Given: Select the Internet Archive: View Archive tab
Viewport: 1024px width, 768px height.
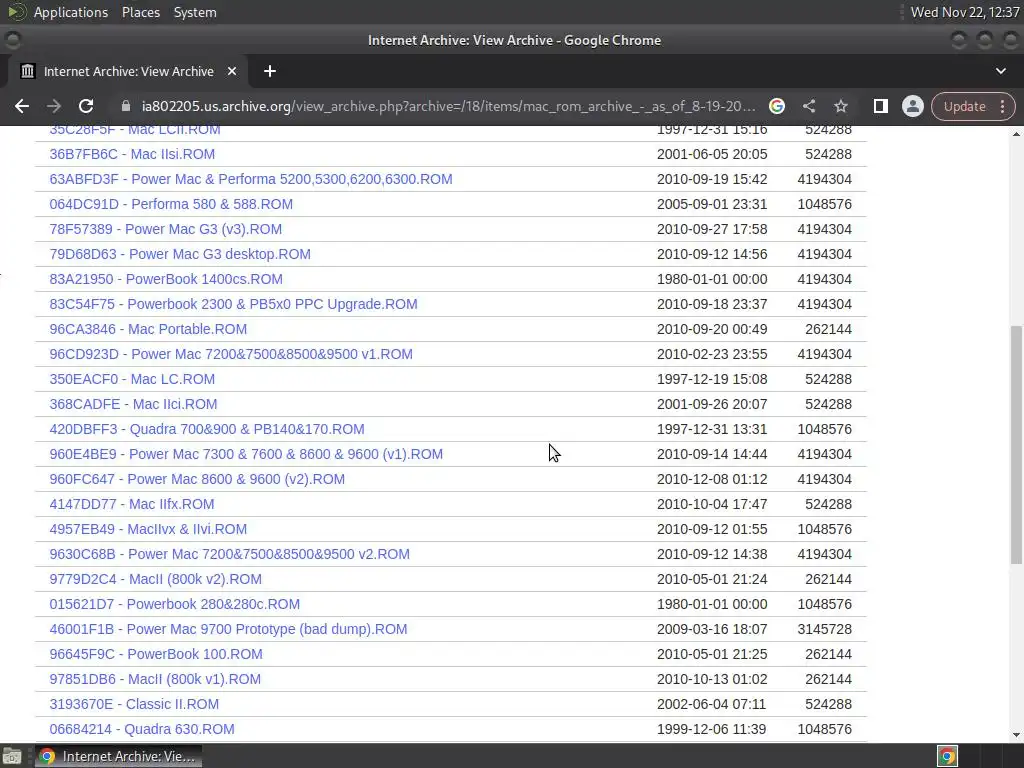Looking at the screenshot, I should point(128,71).
